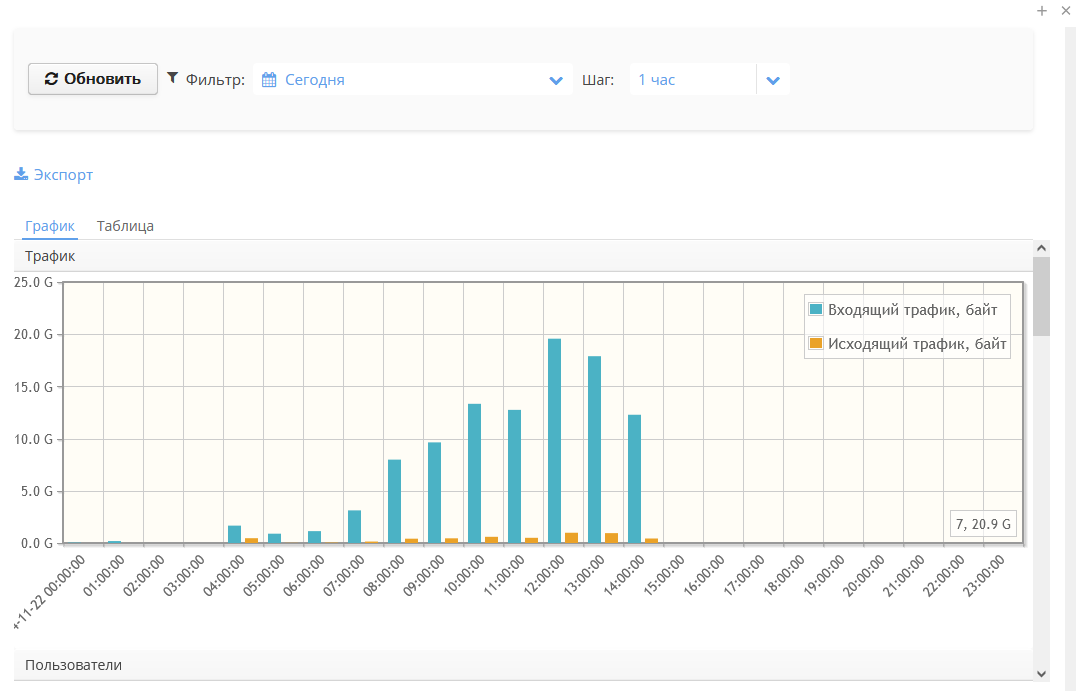Open the step dropdown arrow for 1 час
Image resolution: width=1076 pixels, height=691 pixels.
click(x=773, y=80)
